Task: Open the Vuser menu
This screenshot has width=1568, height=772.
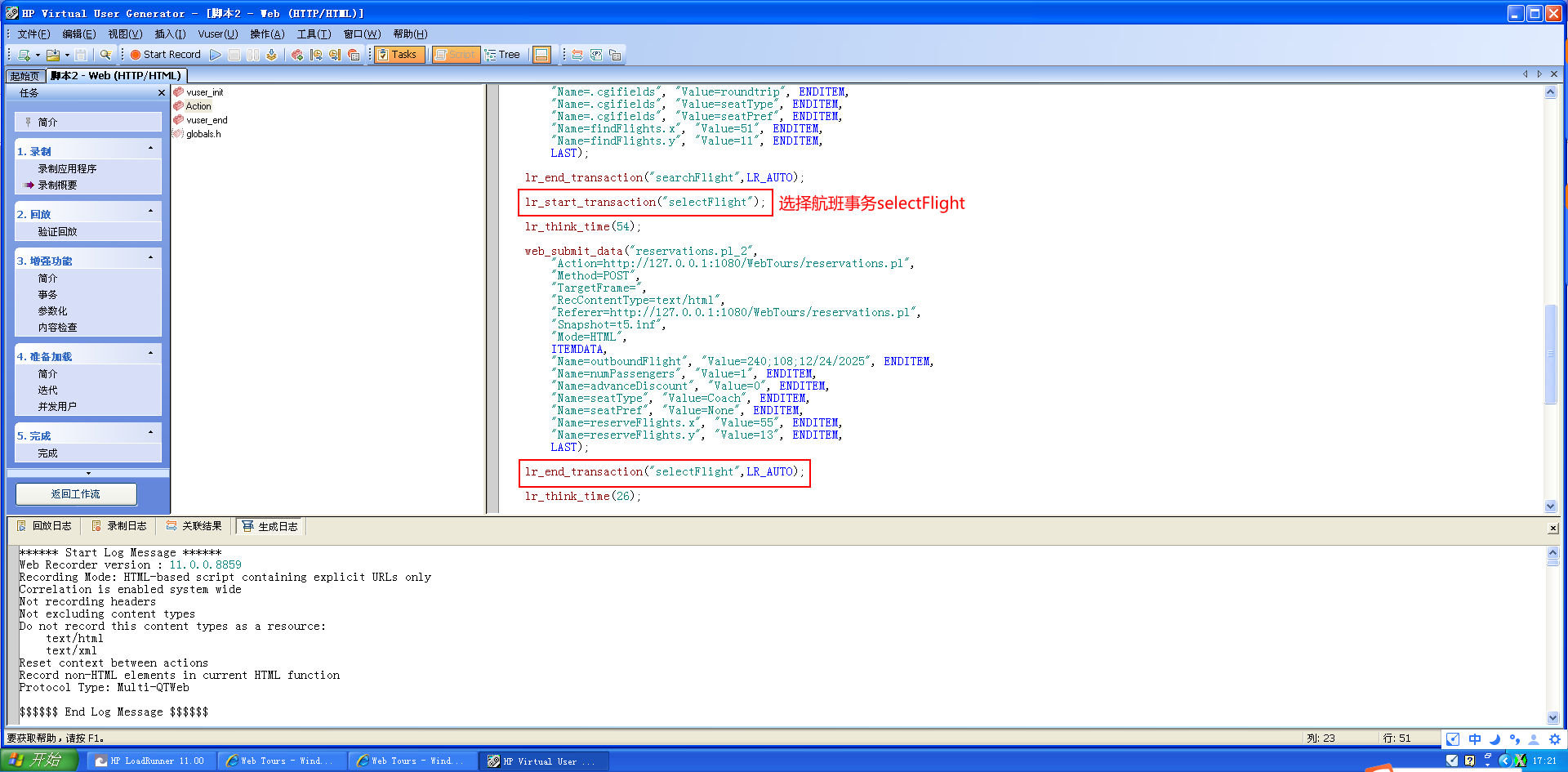Action: [217, 34]
